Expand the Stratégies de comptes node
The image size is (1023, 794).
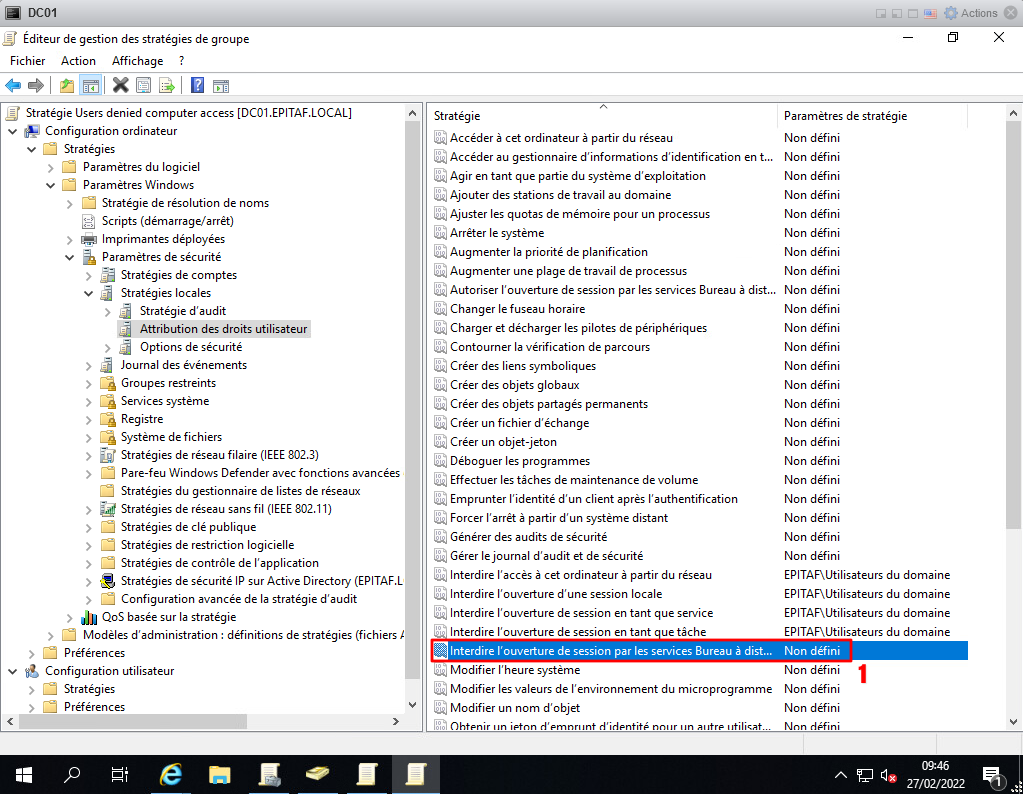point(88,275)
